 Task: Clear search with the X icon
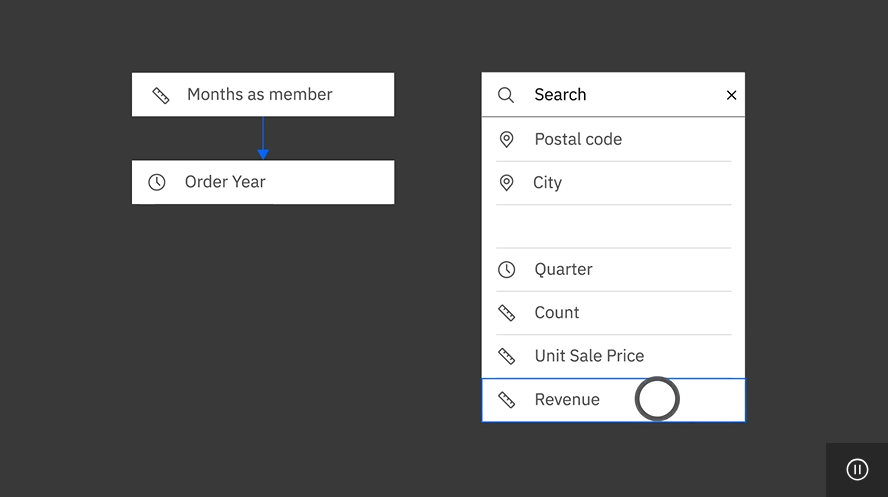coord(731,95)
